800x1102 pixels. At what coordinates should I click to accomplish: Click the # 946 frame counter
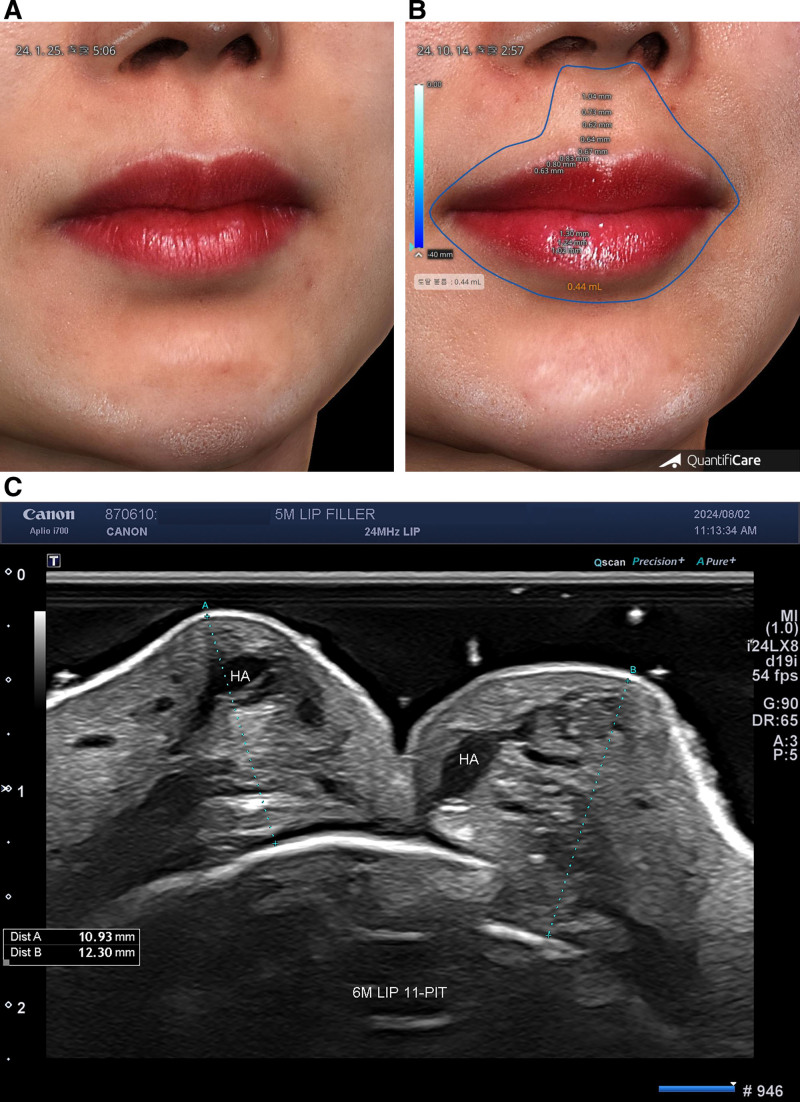pyautogui.click(x=763, y=1091)
